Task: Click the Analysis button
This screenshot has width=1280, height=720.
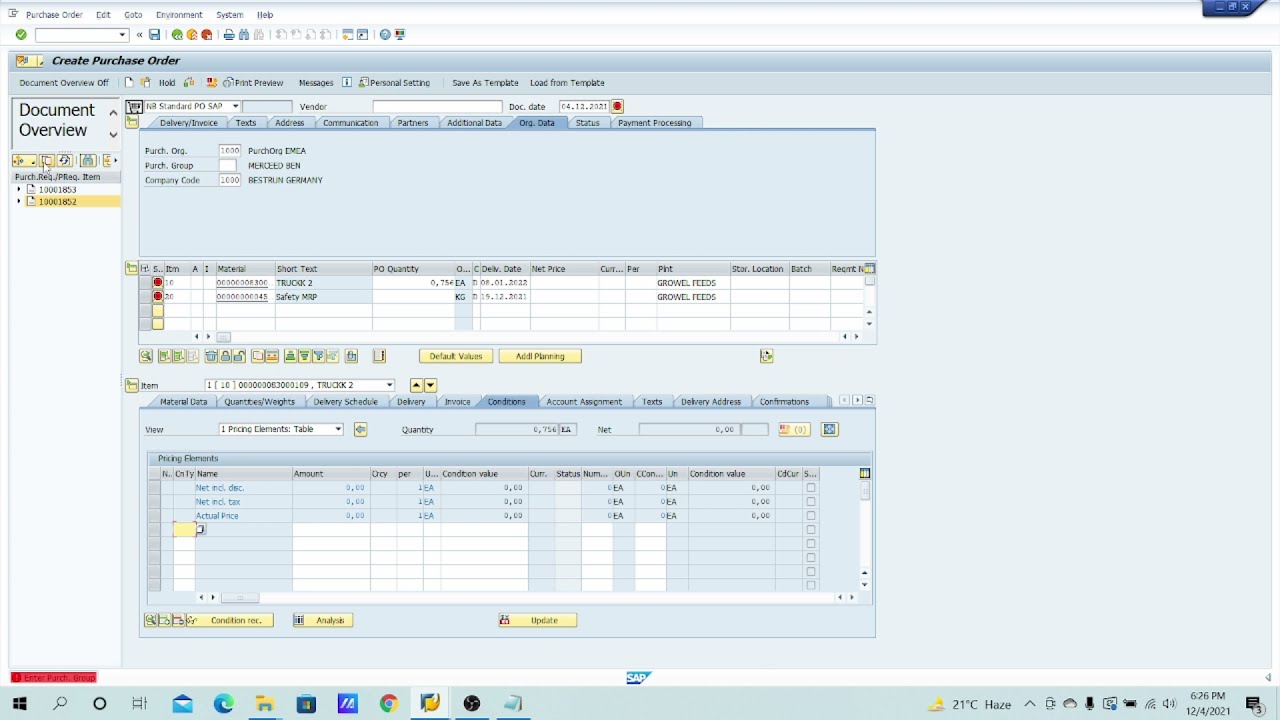Action: (322, 621)
